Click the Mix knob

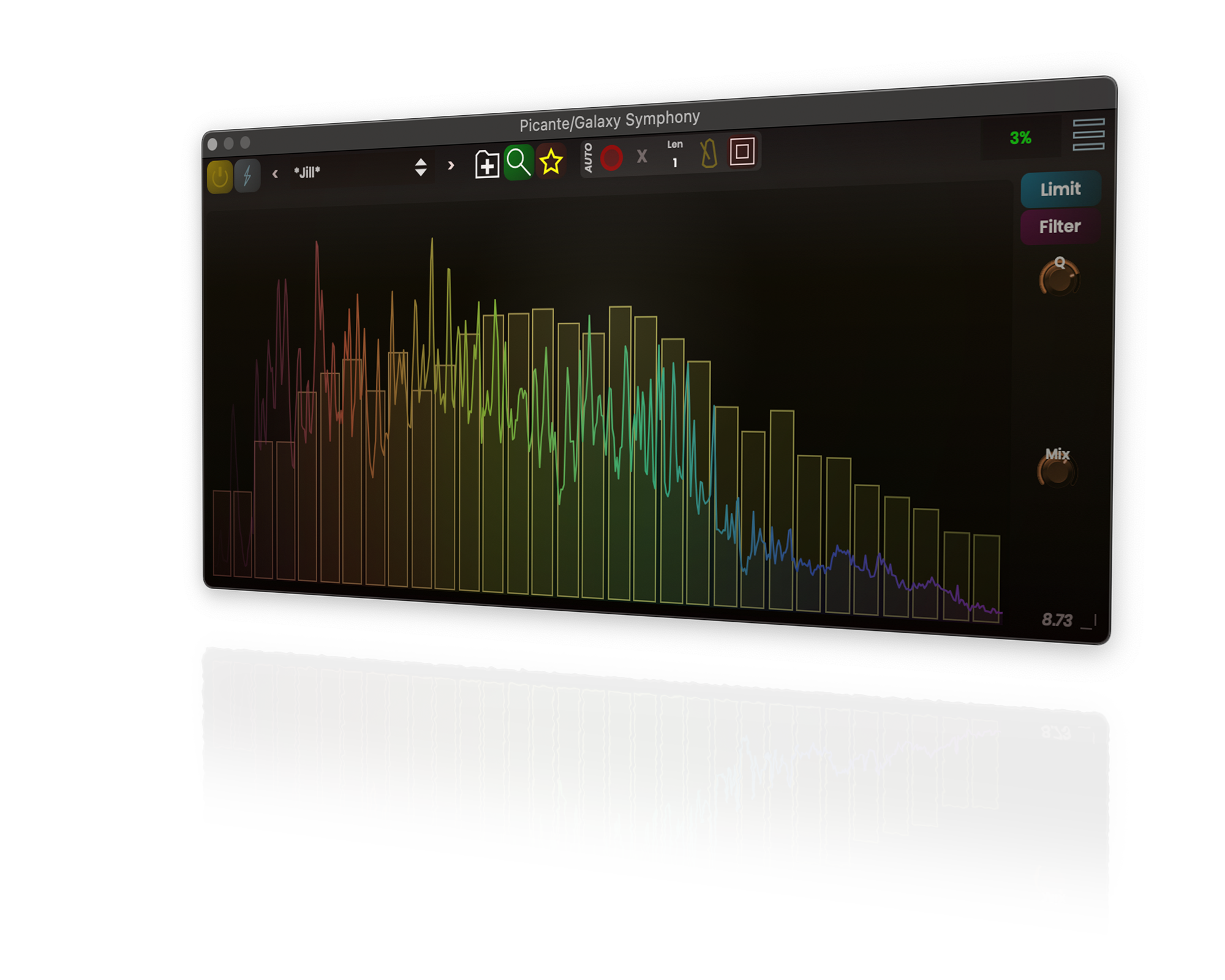[1057, 472]
